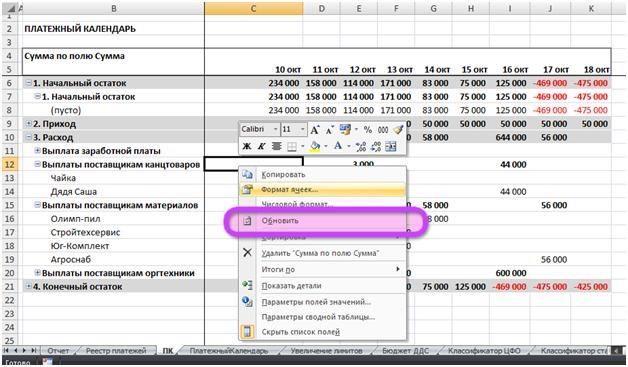Open the borders dropdown arrow
Screen dimensions: 628x367
tap(303, 147)
